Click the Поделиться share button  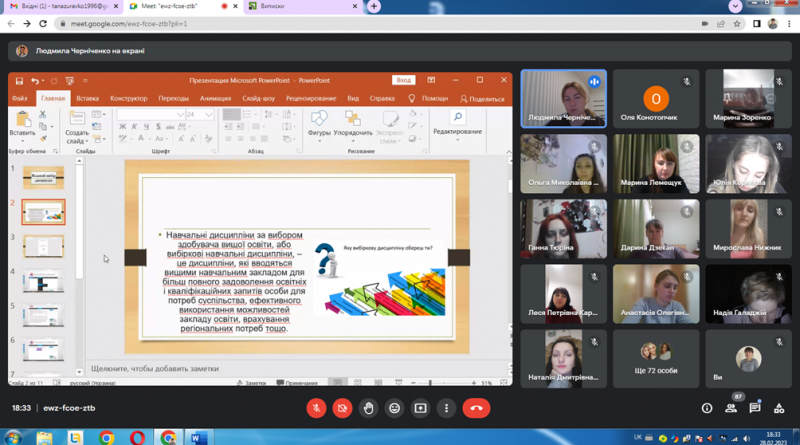(x=482, y=99)
